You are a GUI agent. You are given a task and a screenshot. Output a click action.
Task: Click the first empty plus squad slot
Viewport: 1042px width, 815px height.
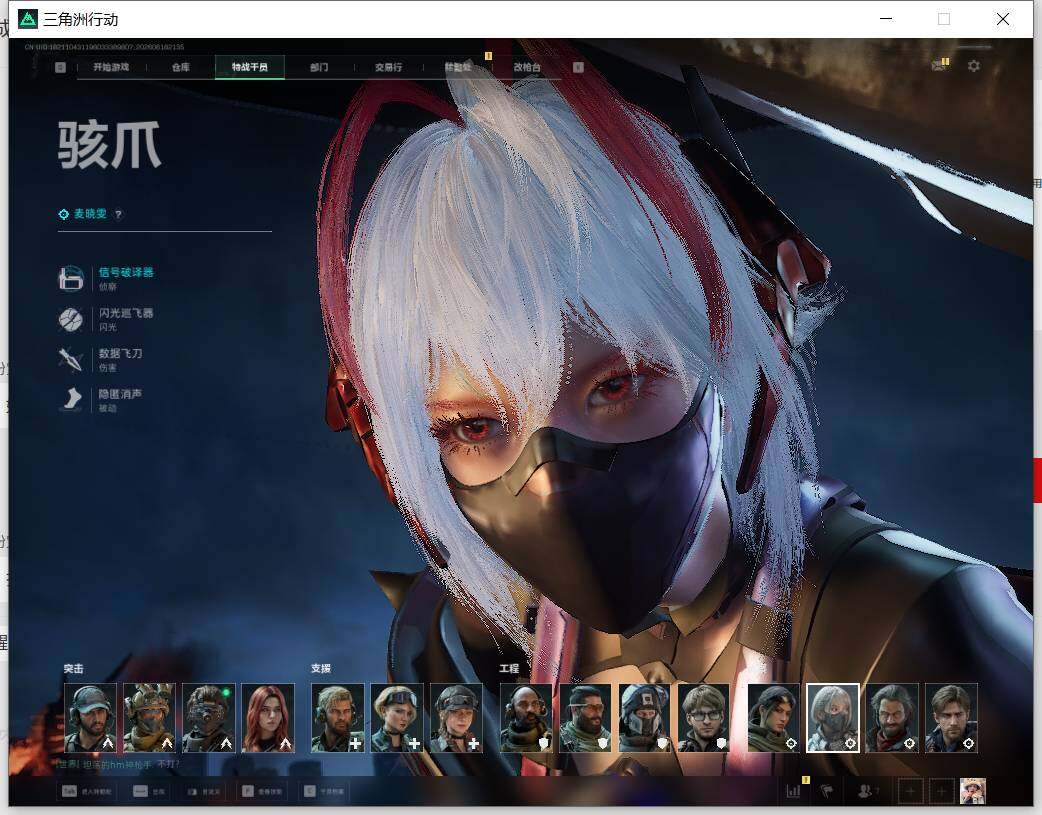click(x=910, y=791)
